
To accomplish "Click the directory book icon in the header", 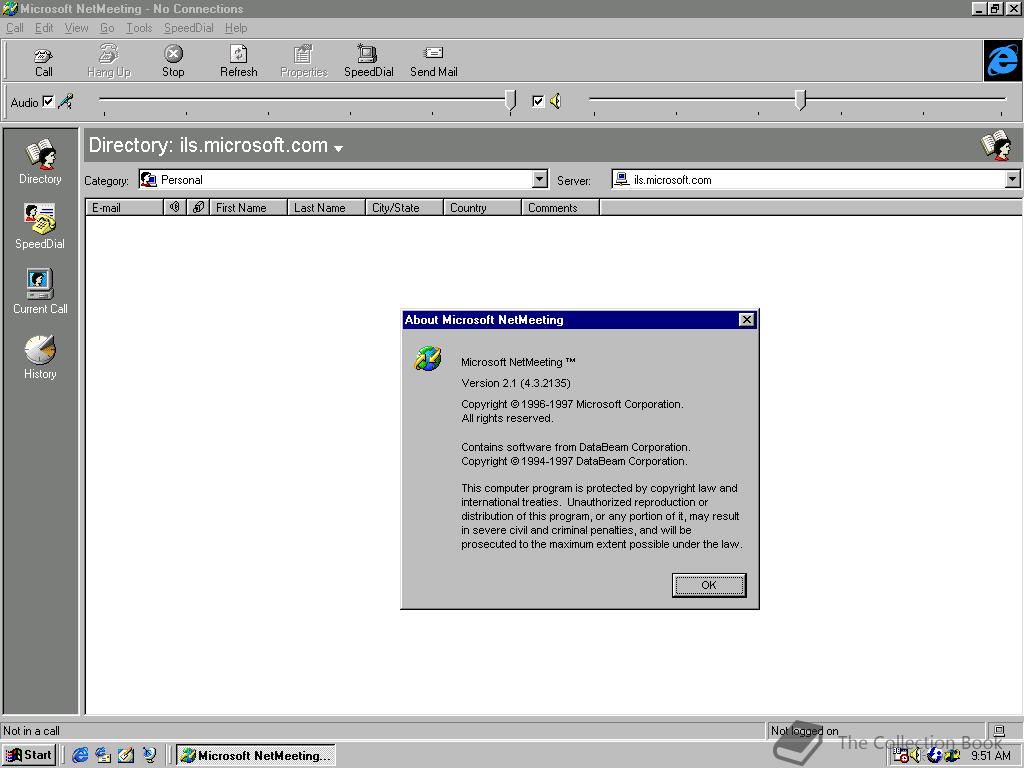I will click(x=997, y=145).
